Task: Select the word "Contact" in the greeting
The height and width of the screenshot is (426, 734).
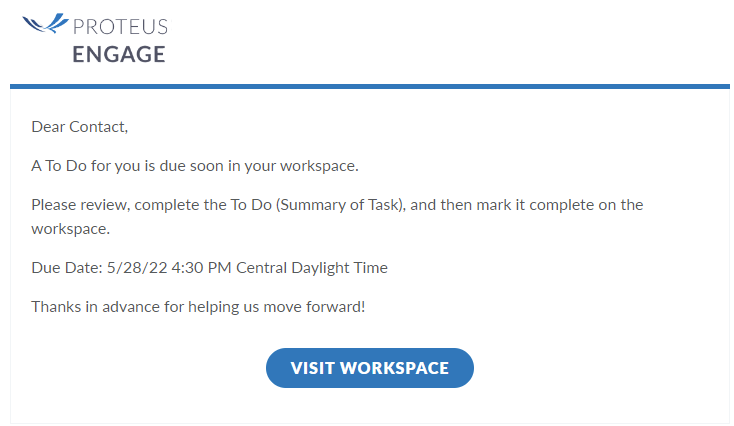Action: coord(96,127)
